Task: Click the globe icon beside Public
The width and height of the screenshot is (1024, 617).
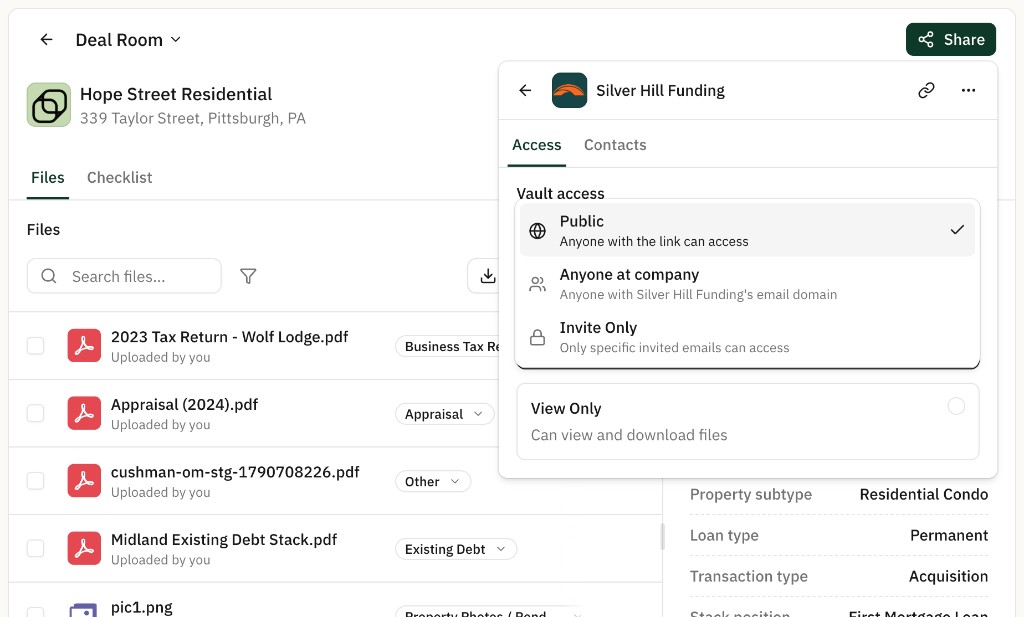Action: pos(537,230)
